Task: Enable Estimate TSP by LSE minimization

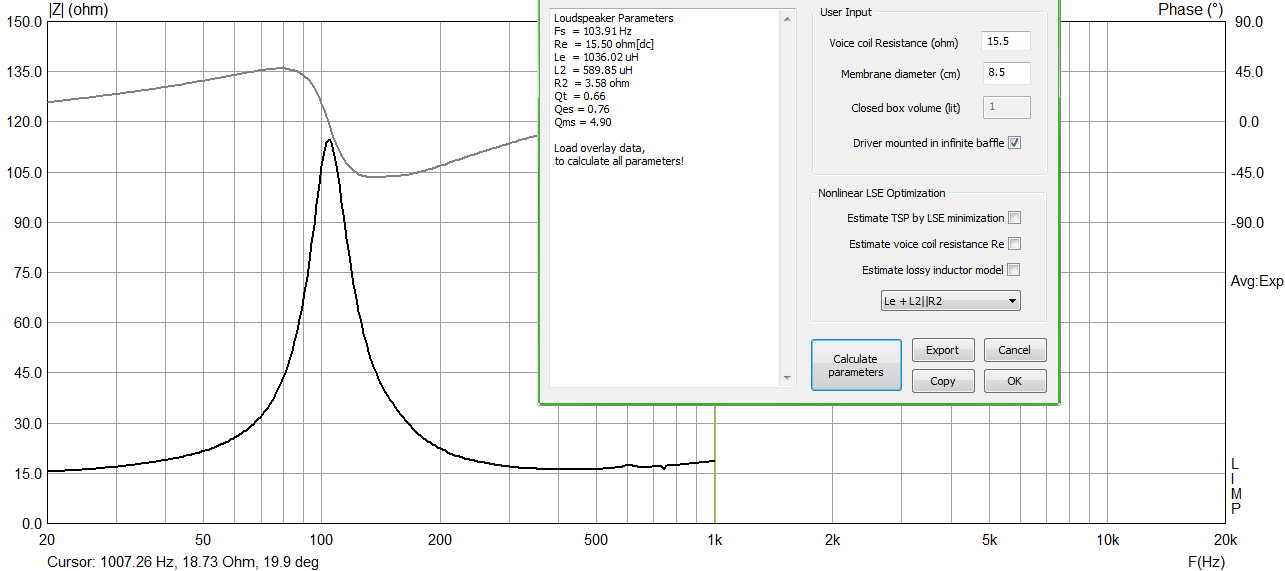Action: pos(1014,218)
